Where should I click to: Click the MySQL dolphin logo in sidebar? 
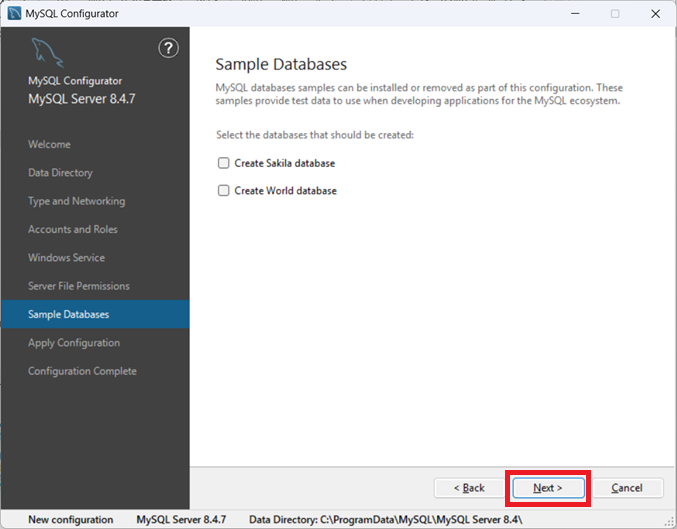coord(48,54)
